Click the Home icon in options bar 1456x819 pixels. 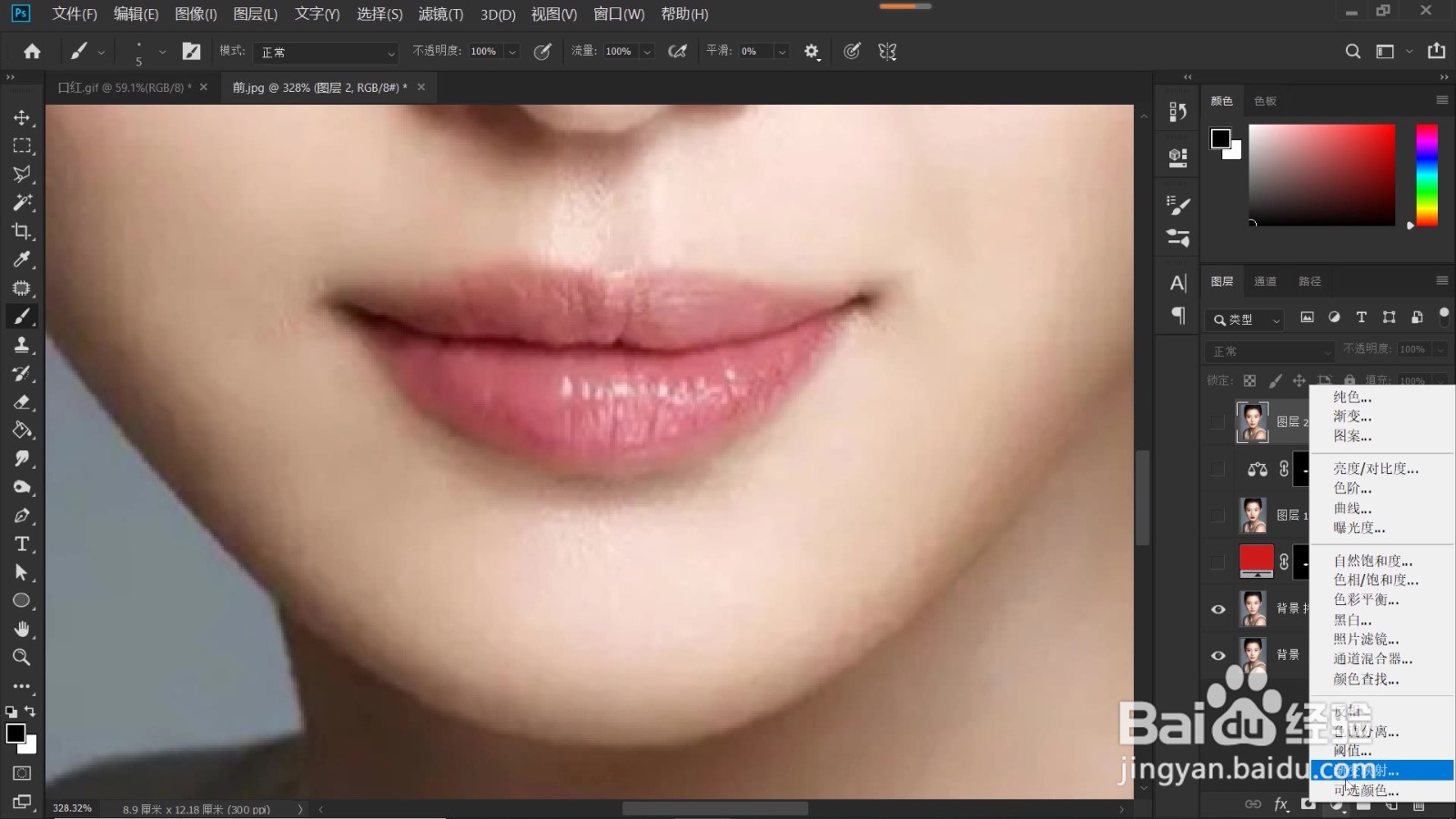click(32, 52)
